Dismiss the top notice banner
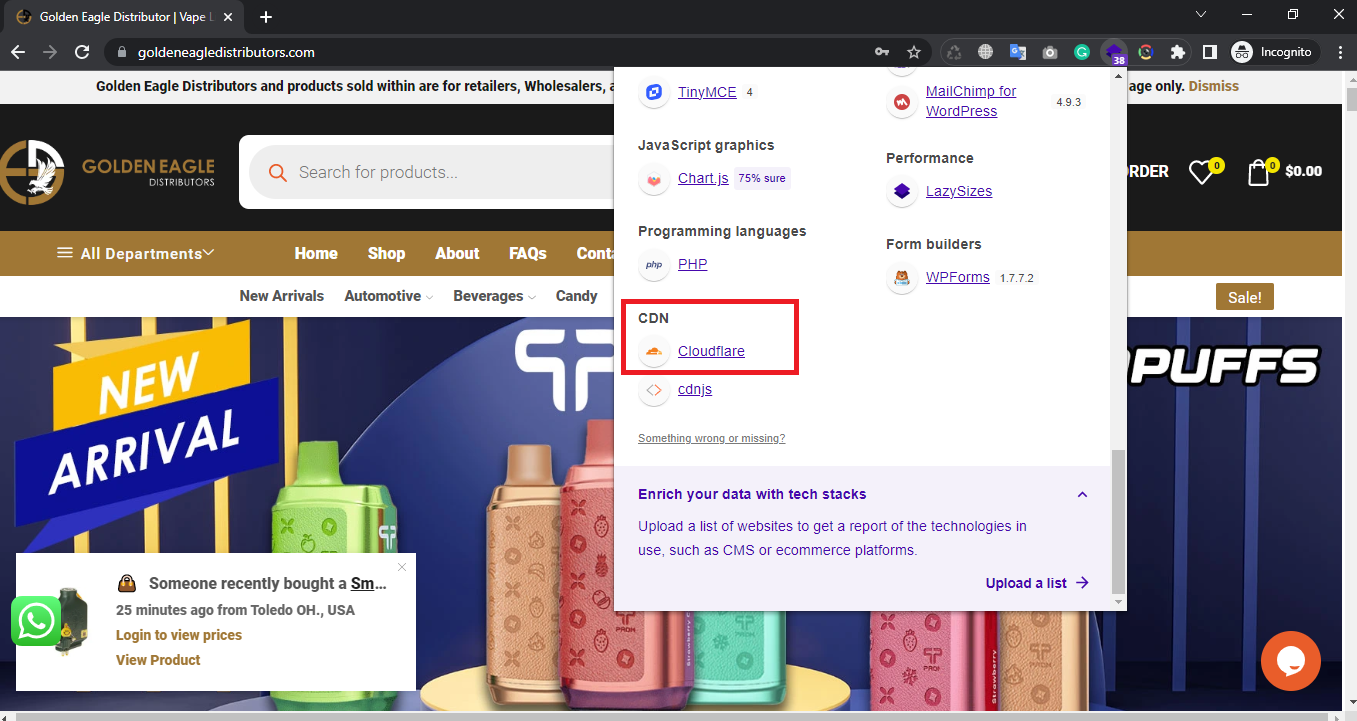The height and width of the screenshot is (721, 1357). [1213, 86]
